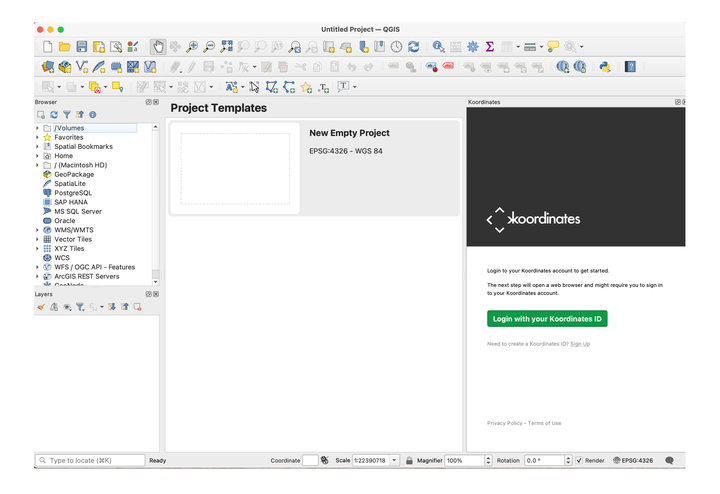Click the Zoom In magnifier tool
This screenshot has width=720, height=494.
pyautogui.click(x=192, y=46)
